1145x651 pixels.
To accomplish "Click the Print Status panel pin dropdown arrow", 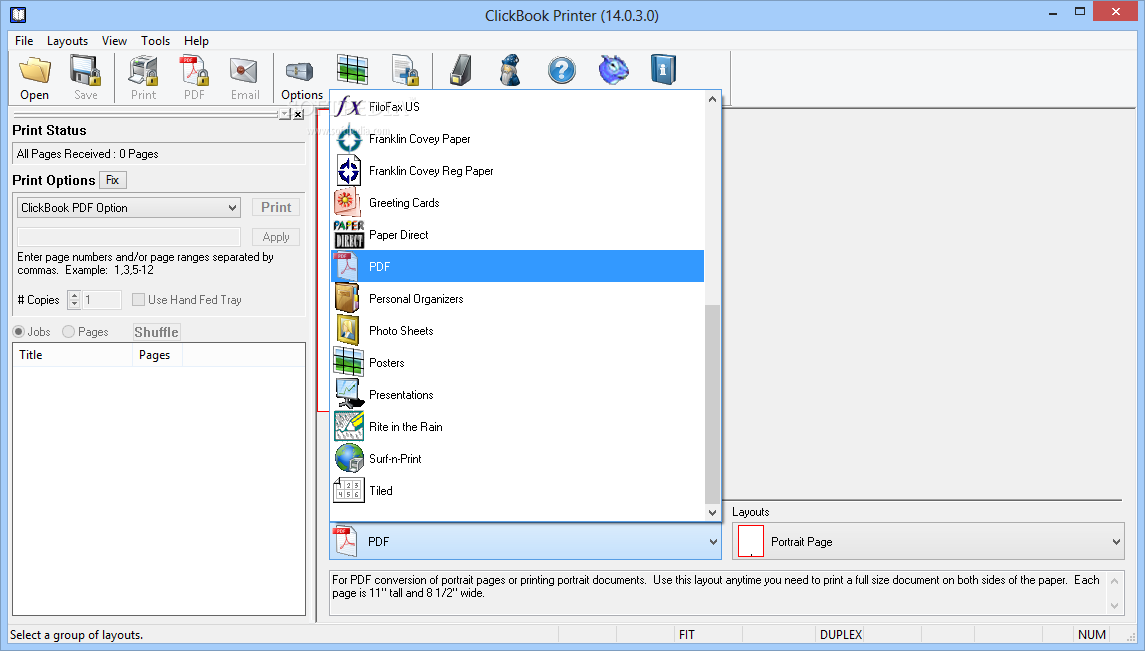I will click(285, 115).
